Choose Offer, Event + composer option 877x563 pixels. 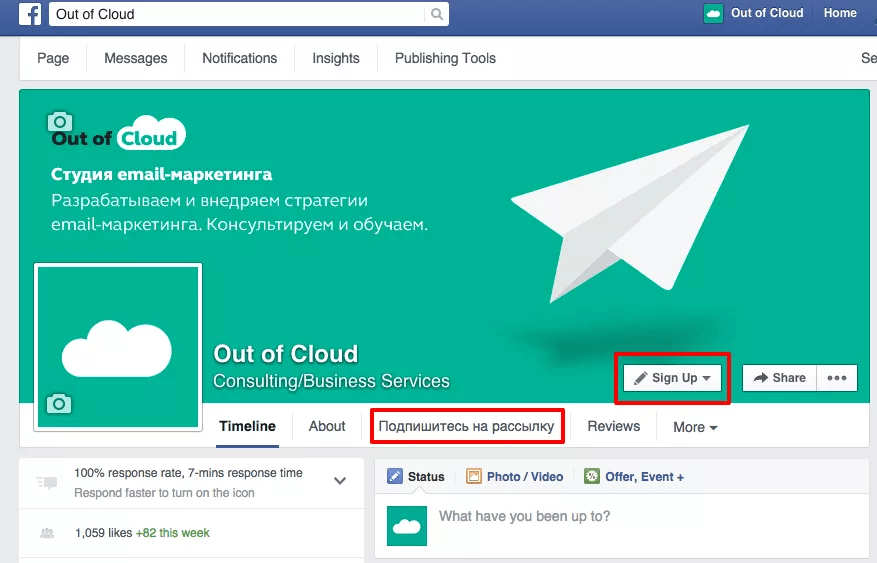pos(634,477)
